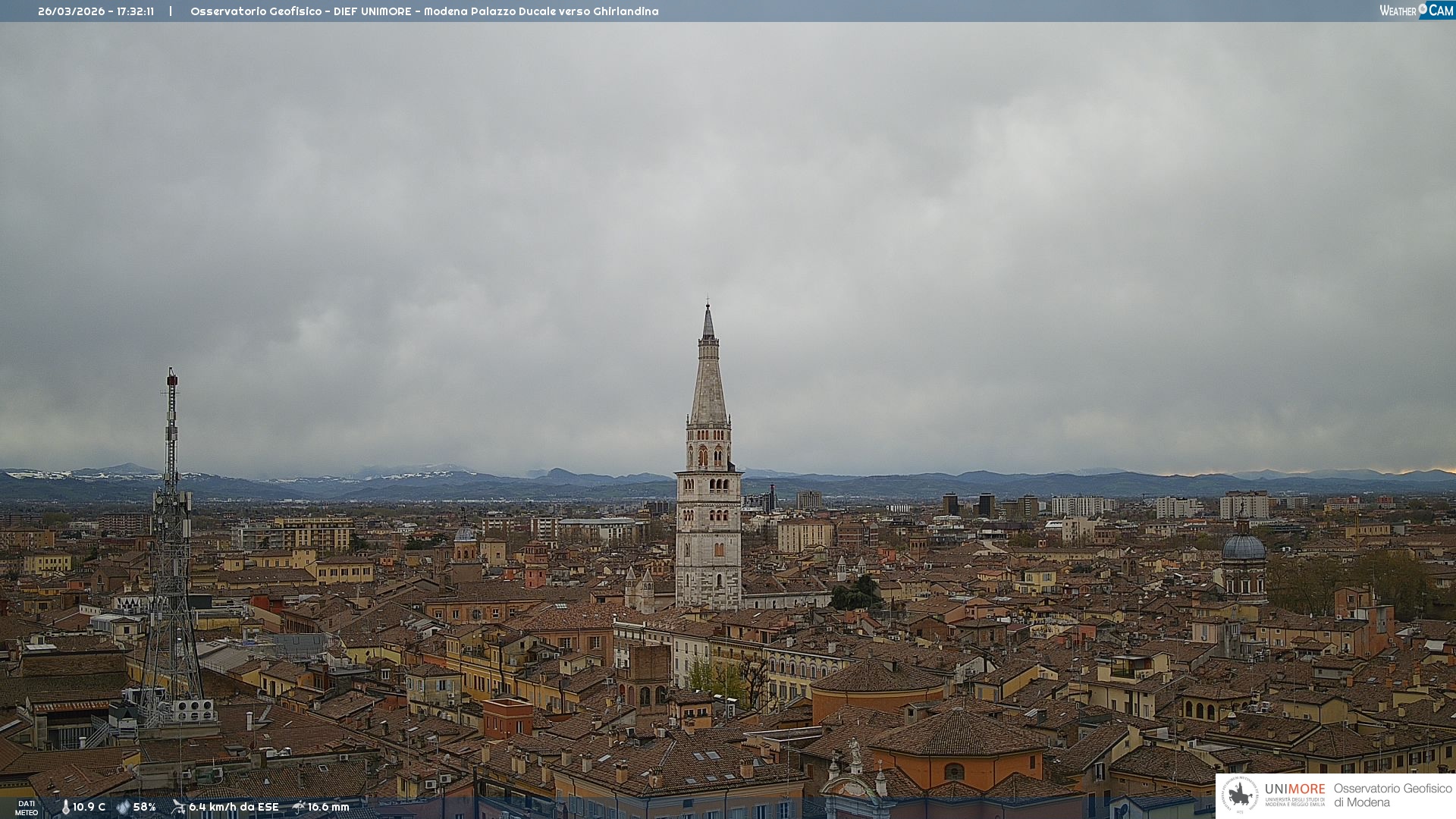Click the 6.4 km/h da ESE wind reading
This screenshot has height=819, width=1456.
234,807
